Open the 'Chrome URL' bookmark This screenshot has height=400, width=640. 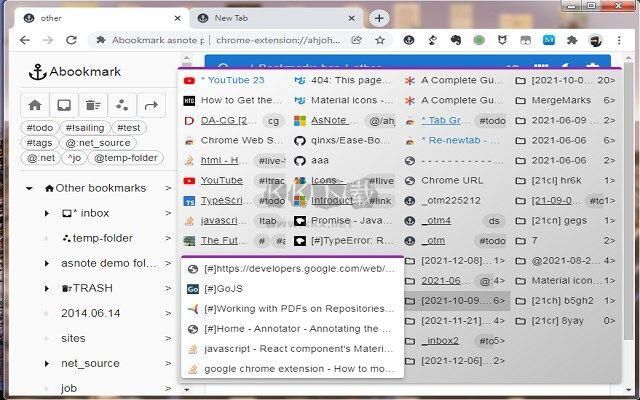tap(454, 180)
